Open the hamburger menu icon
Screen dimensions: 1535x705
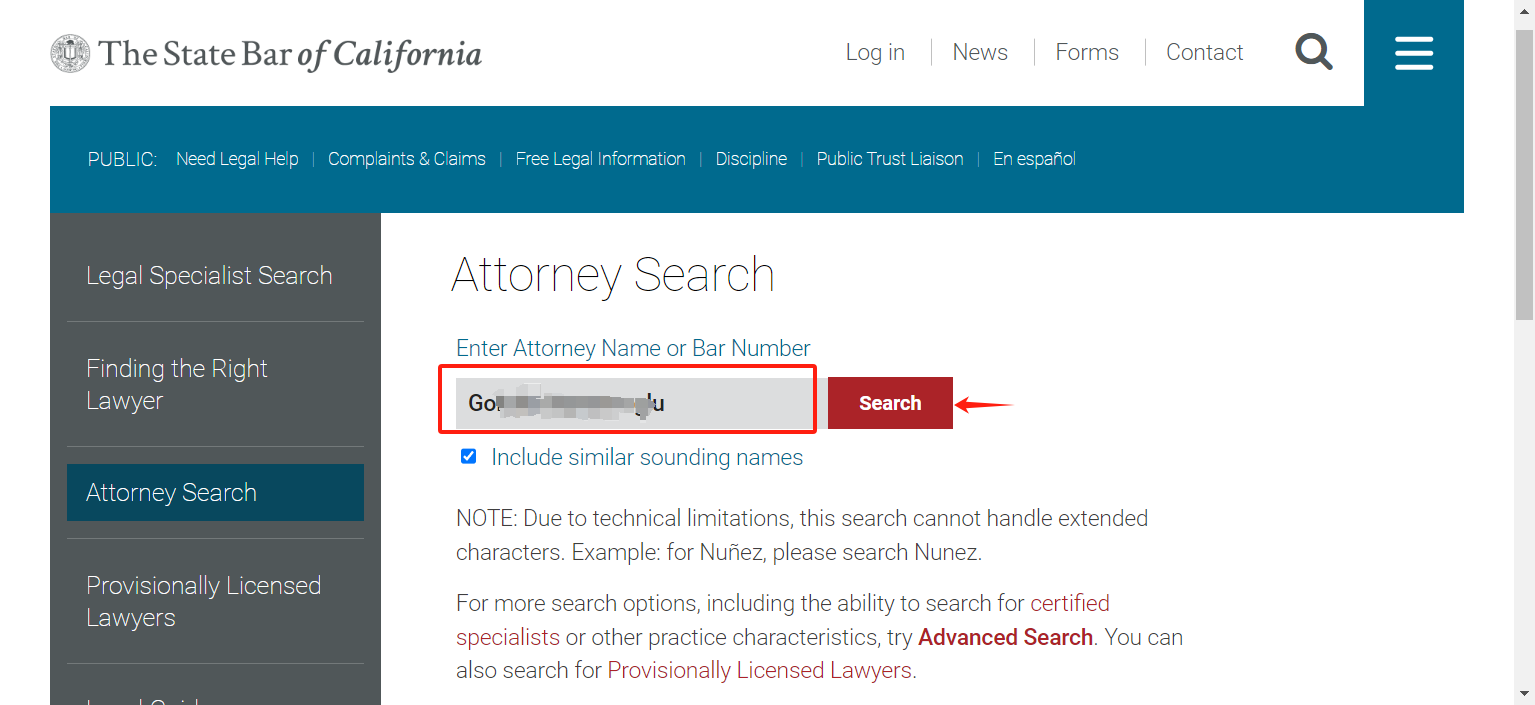pos(1414,53)
